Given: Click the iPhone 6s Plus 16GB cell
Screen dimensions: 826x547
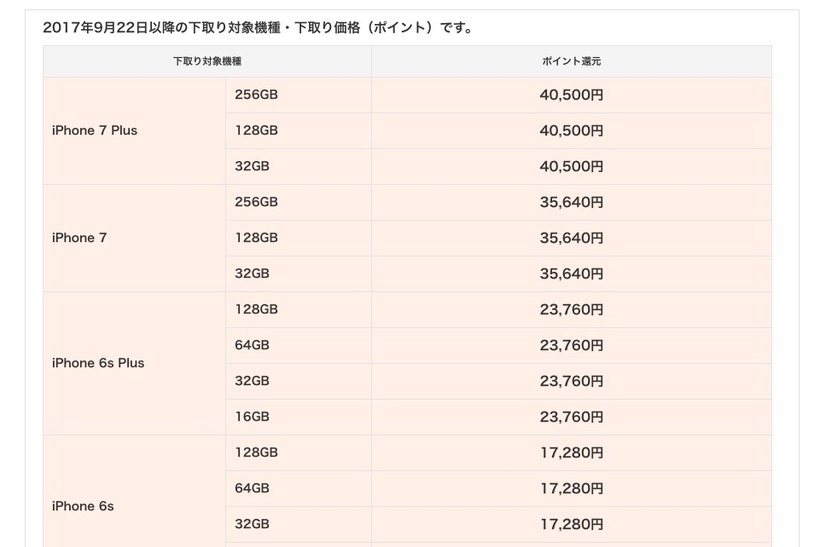Looking at the screenshot, I should [x=298, y=417].
